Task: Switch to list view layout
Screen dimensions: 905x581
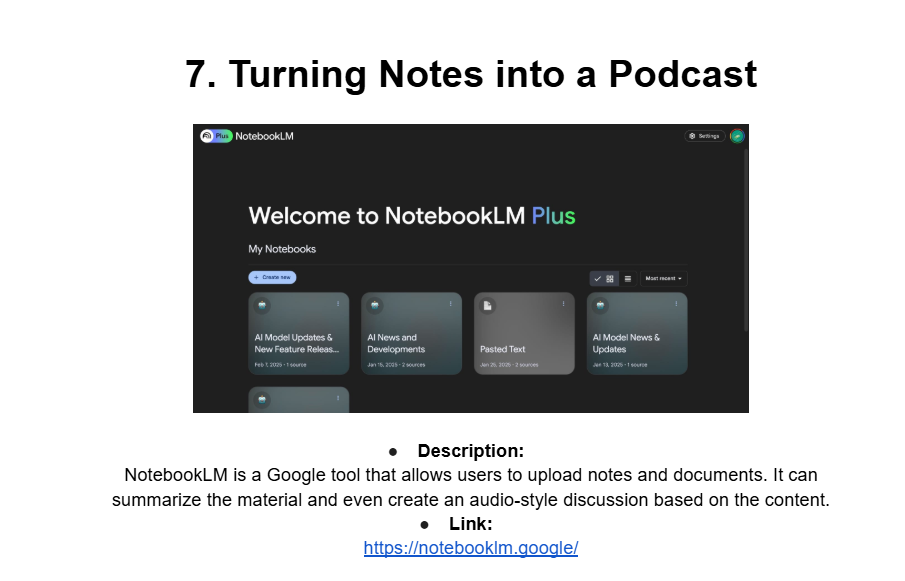Action: tap(628, 279)
